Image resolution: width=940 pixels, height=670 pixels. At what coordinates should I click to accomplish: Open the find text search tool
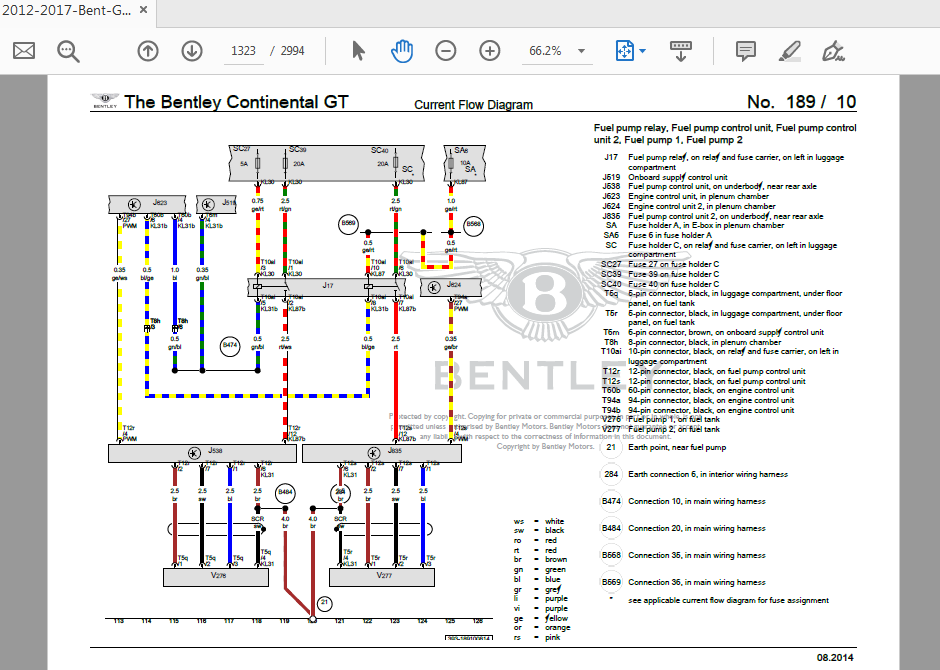68,51
